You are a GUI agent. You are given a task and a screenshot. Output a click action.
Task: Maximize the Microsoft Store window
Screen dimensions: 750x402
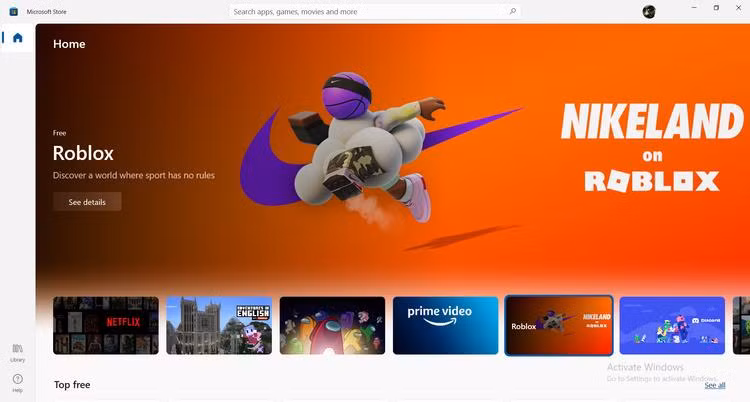tap(716, 8)
